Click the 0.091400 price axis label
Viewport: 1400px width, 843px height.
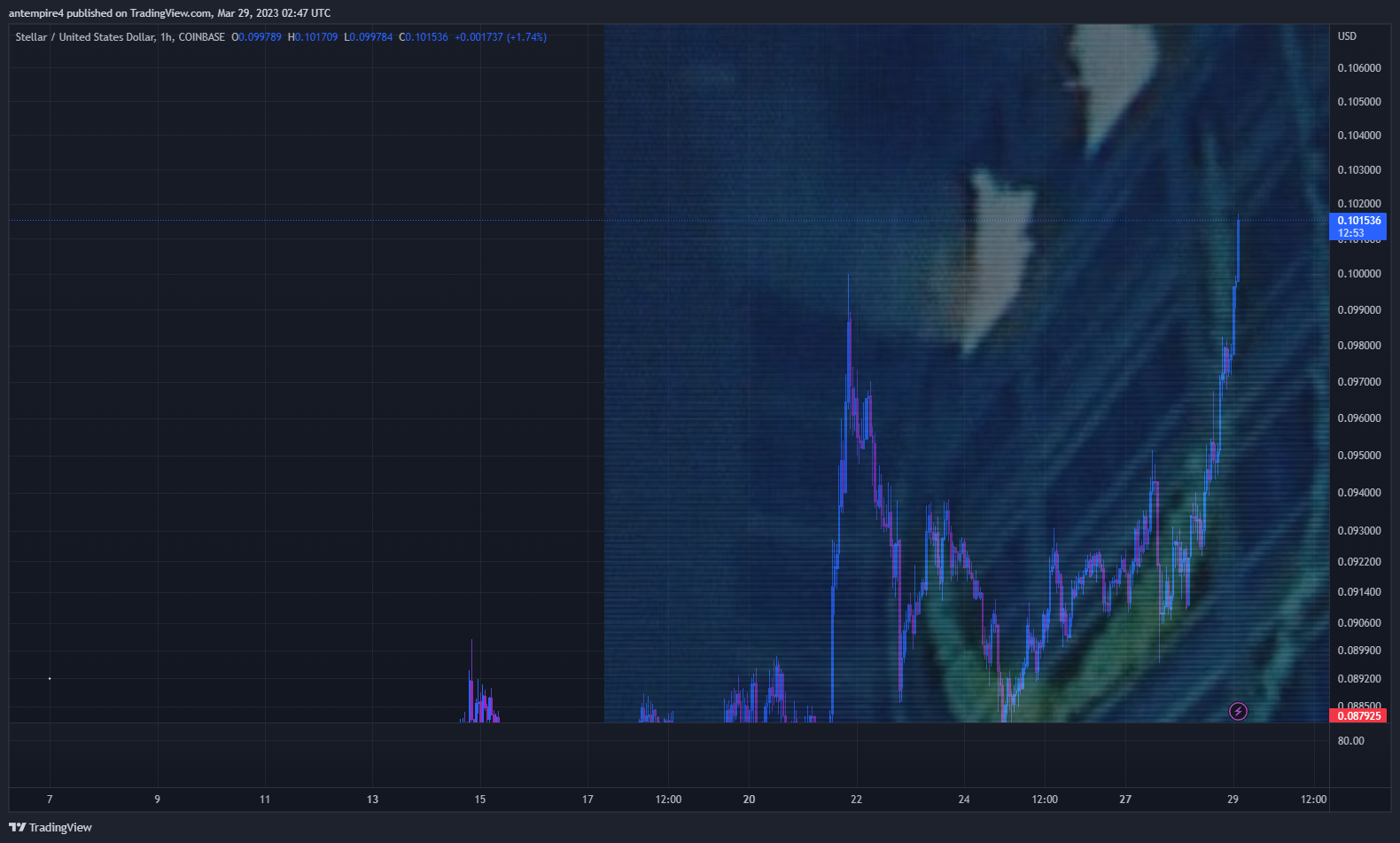[x=1359, y=592]
